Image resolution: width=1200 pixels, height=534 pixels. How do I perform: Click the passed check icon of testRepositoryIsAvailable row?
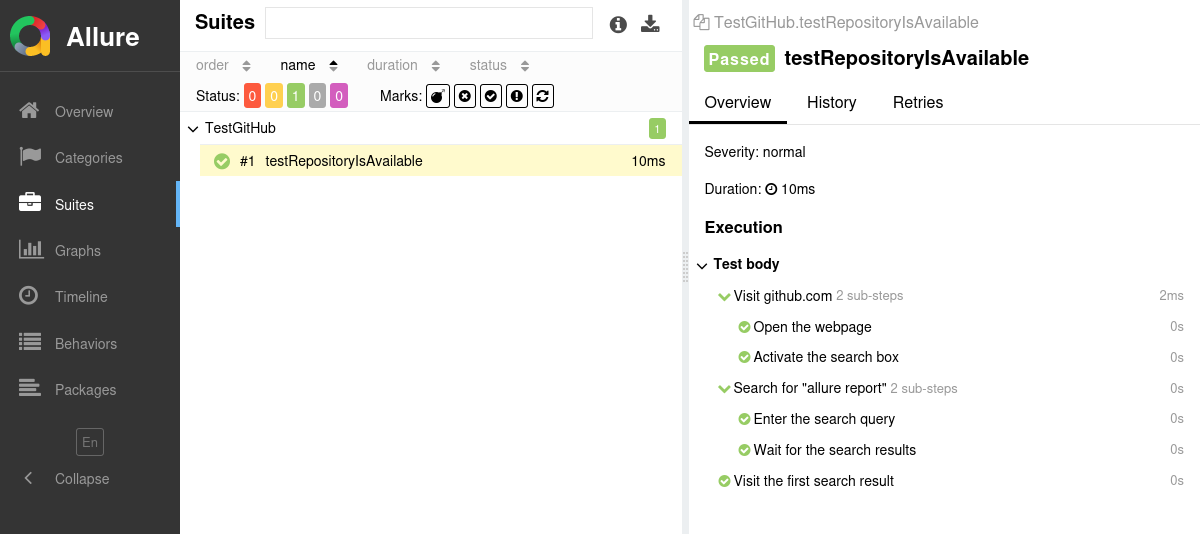pos(222,161)
